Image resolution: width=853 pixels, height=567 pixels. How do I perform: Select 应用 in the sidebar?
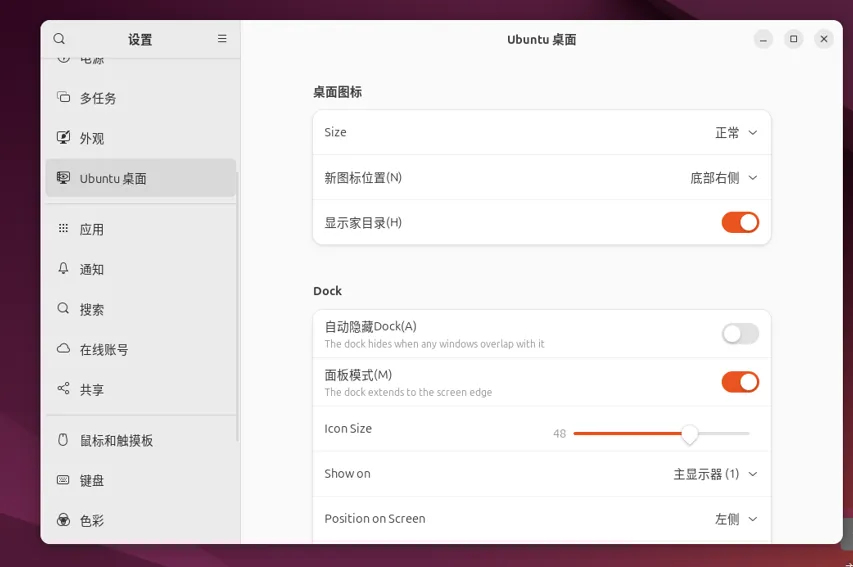tap(141, 229)
